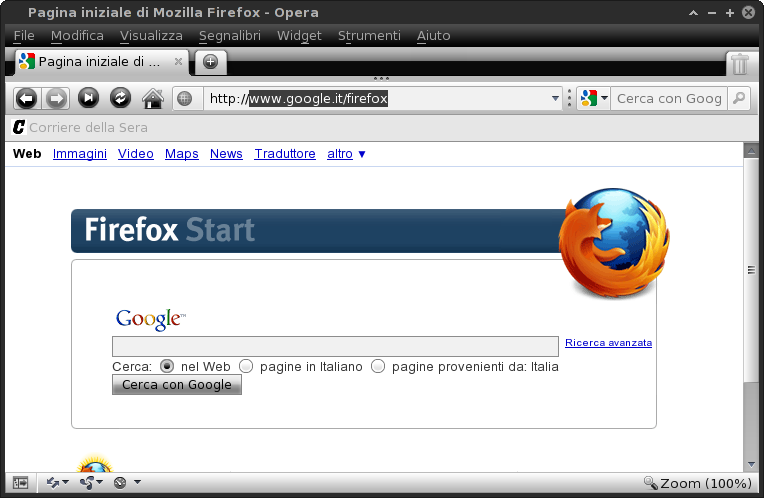Reload the current page
764x498 pixels.
[120, 98]
